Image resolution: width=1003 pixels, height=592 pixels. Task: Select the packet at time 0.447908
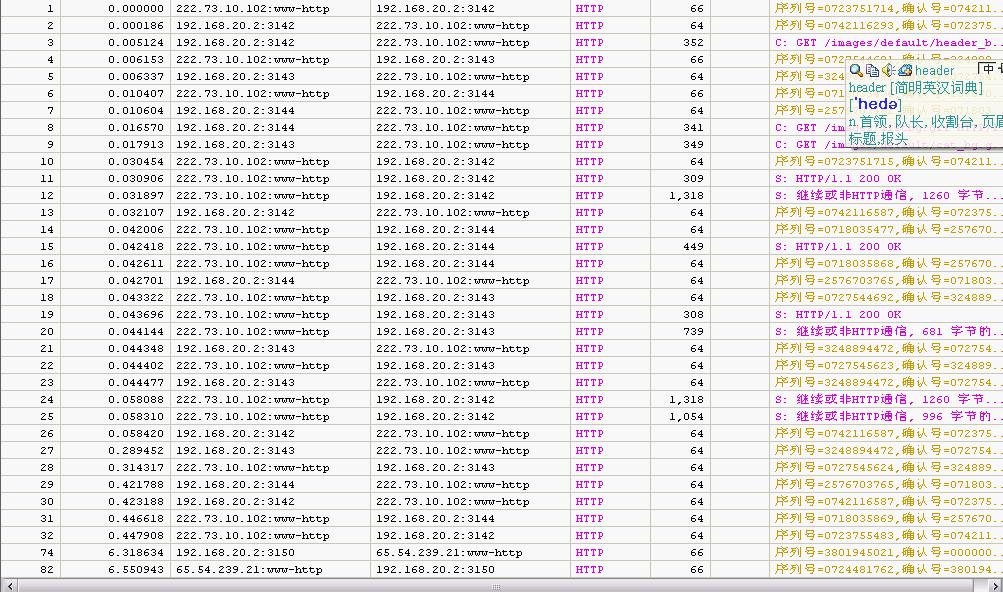(x=502, y=535)
